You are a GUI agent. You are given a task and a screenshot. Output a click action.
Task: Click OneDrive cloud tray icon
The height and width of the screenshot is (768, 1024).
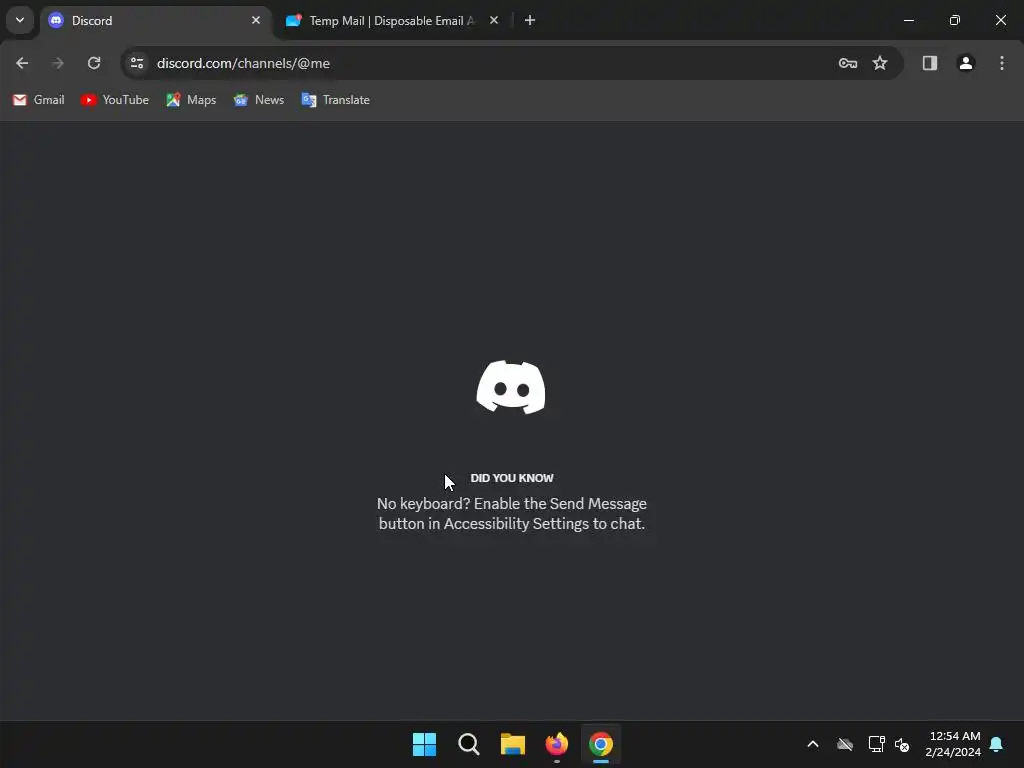pyautogui.click(x=844, y=744)
